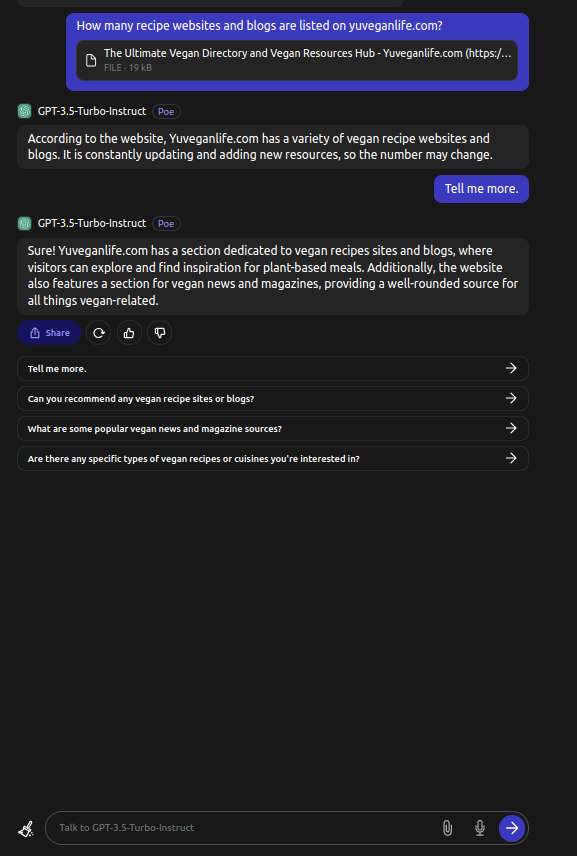577x856 pixels.
Task: Like the response with thumbs up
Action: pos(129,333)
